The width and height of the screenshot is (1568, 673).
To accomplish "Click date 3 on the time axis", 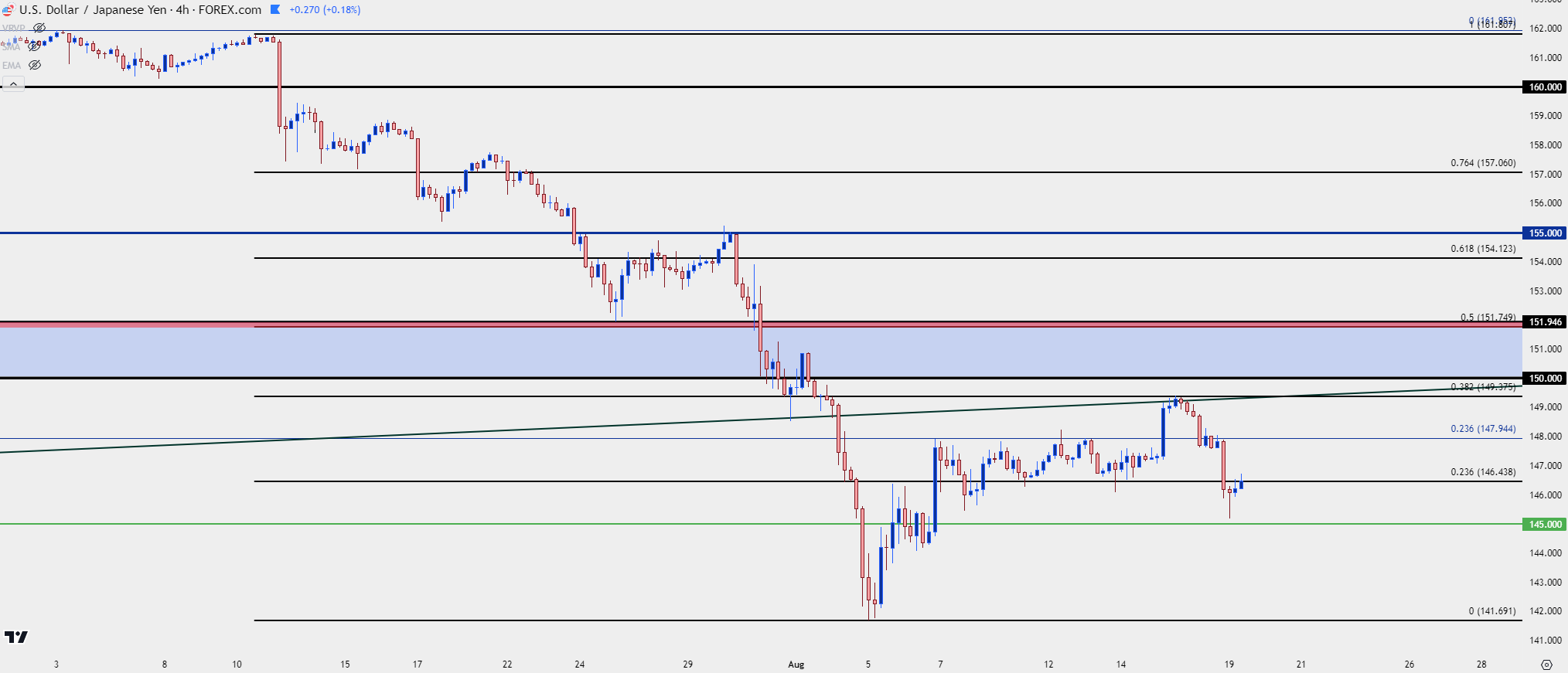I will point(56,665).
